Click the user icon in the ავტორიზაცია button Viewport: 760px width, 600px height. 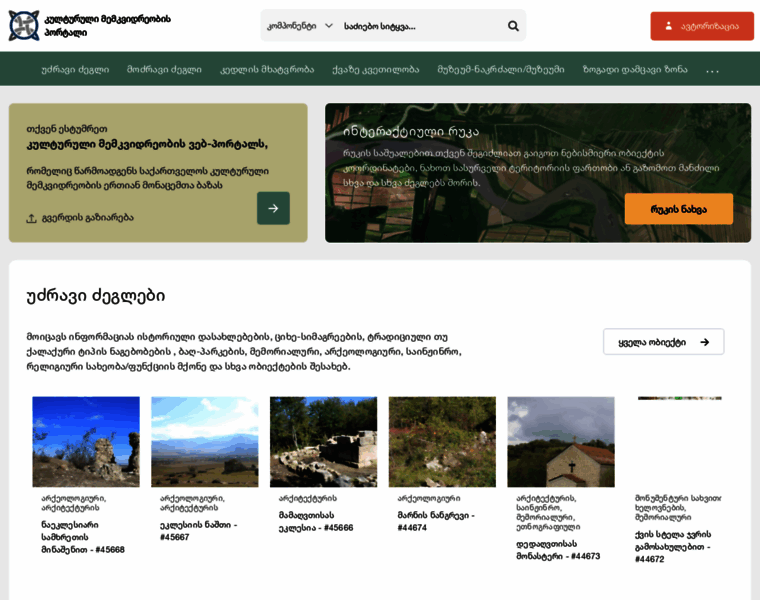(668, 26)
